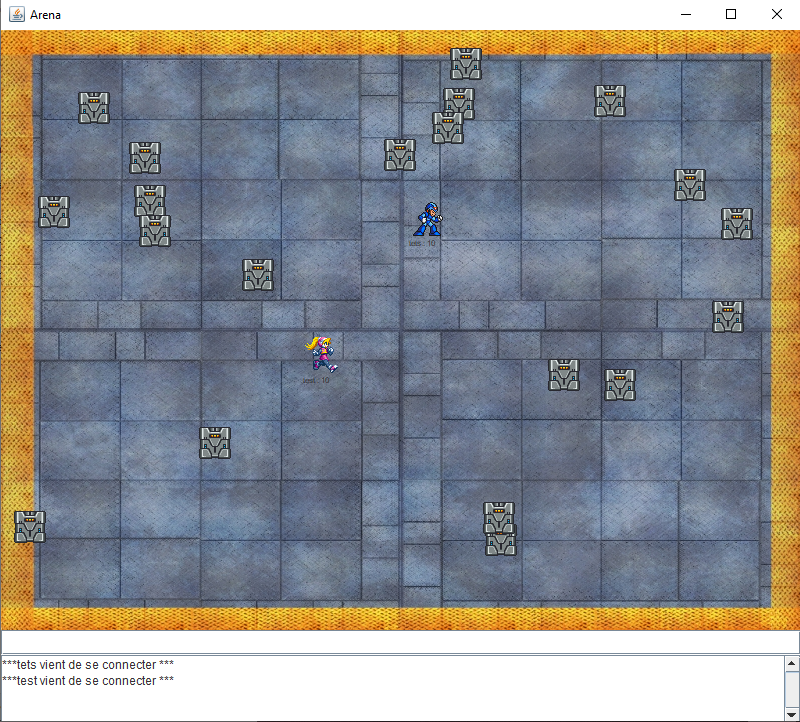Maximize the Arena window
Image resolution: width=800 pixels, height=722 pixels.
tap(731, 14)
